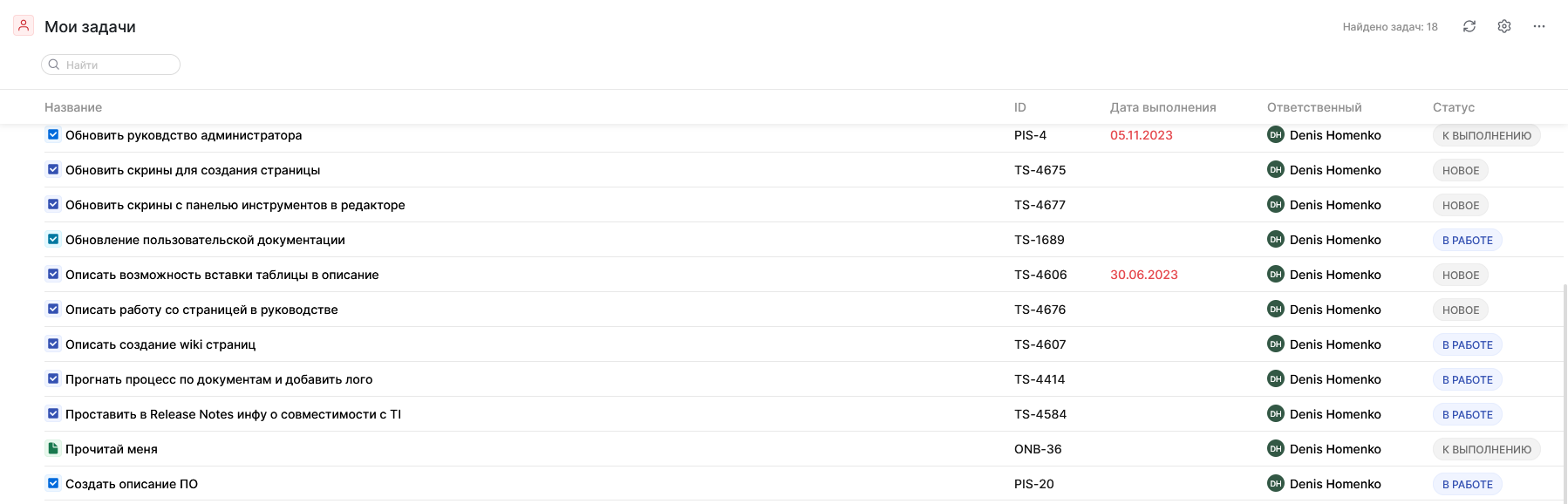Open task Прогнать процесс по документам
The width and height of the screenshot is (1568, 504).
coord(219,379)
